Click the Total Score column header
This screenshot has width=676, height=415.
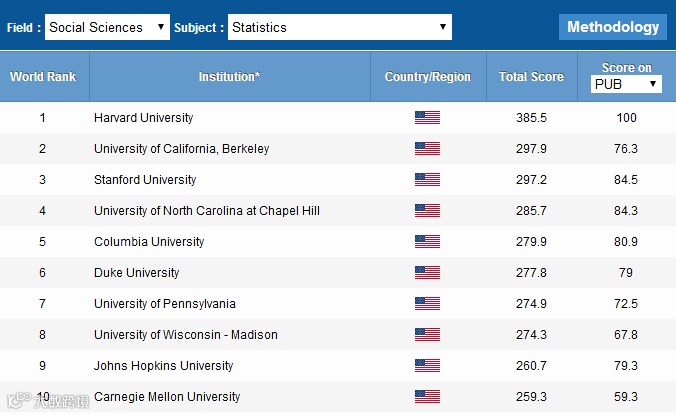(x=531, y=77)
